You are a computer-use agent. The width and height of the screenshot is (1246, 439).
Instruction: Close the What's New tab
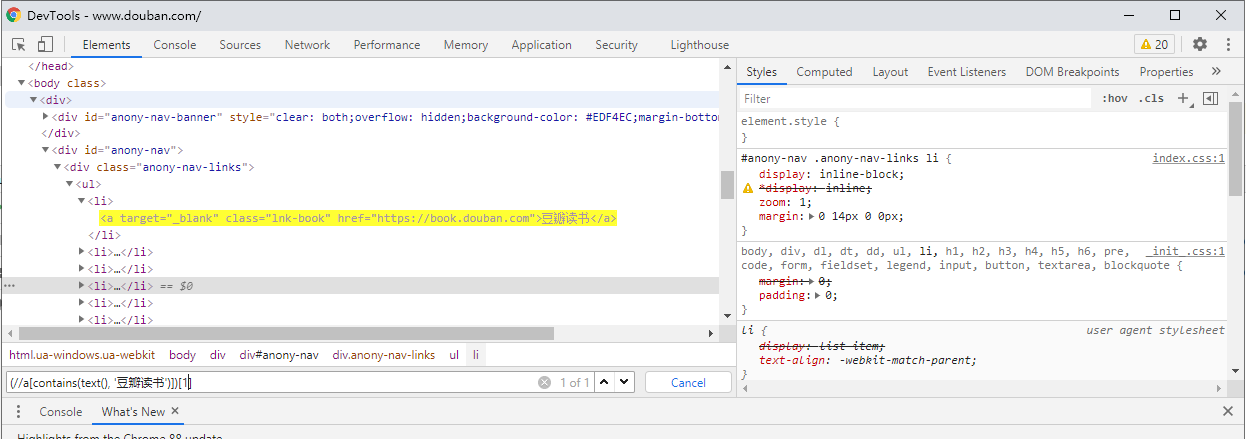coord(175,411)
